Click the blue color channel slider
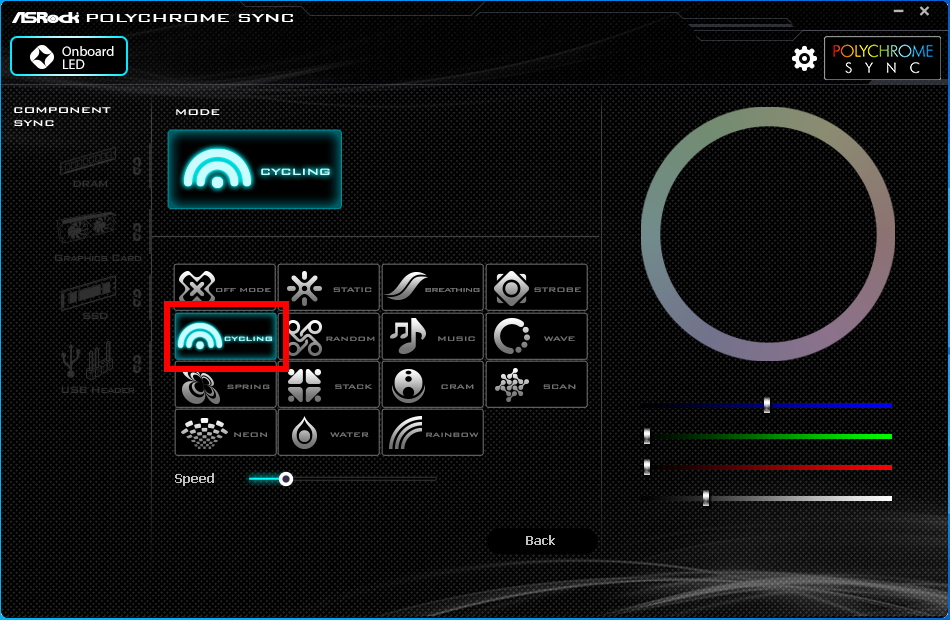950x620 pixels. [x=767, y=405]
